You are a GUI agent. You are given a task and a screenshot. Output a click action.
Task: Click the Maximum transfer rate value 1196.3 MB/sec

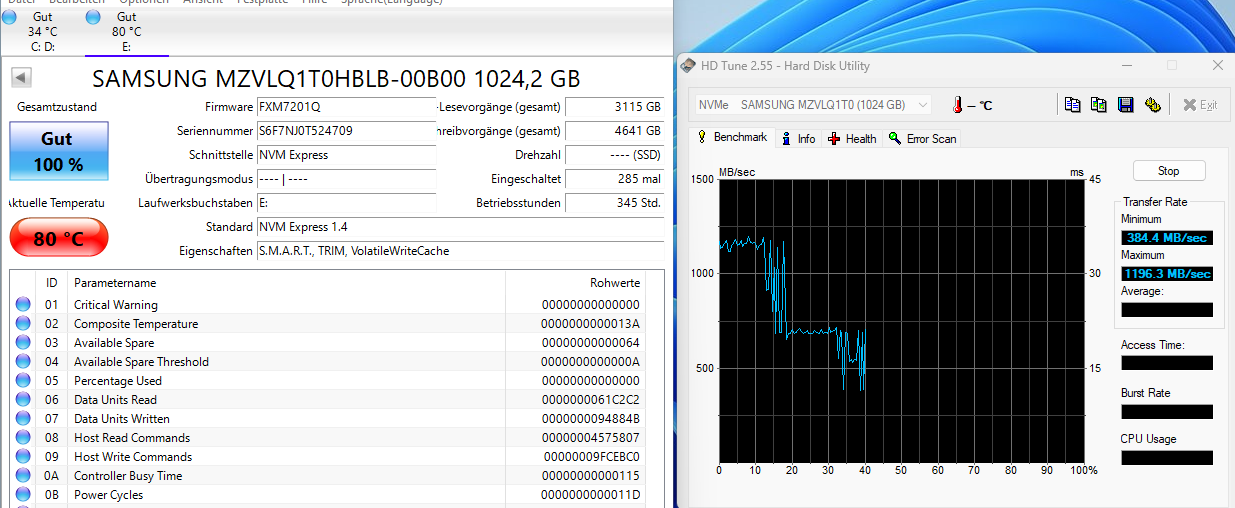pyautogui.click(x=1167, y=273)
